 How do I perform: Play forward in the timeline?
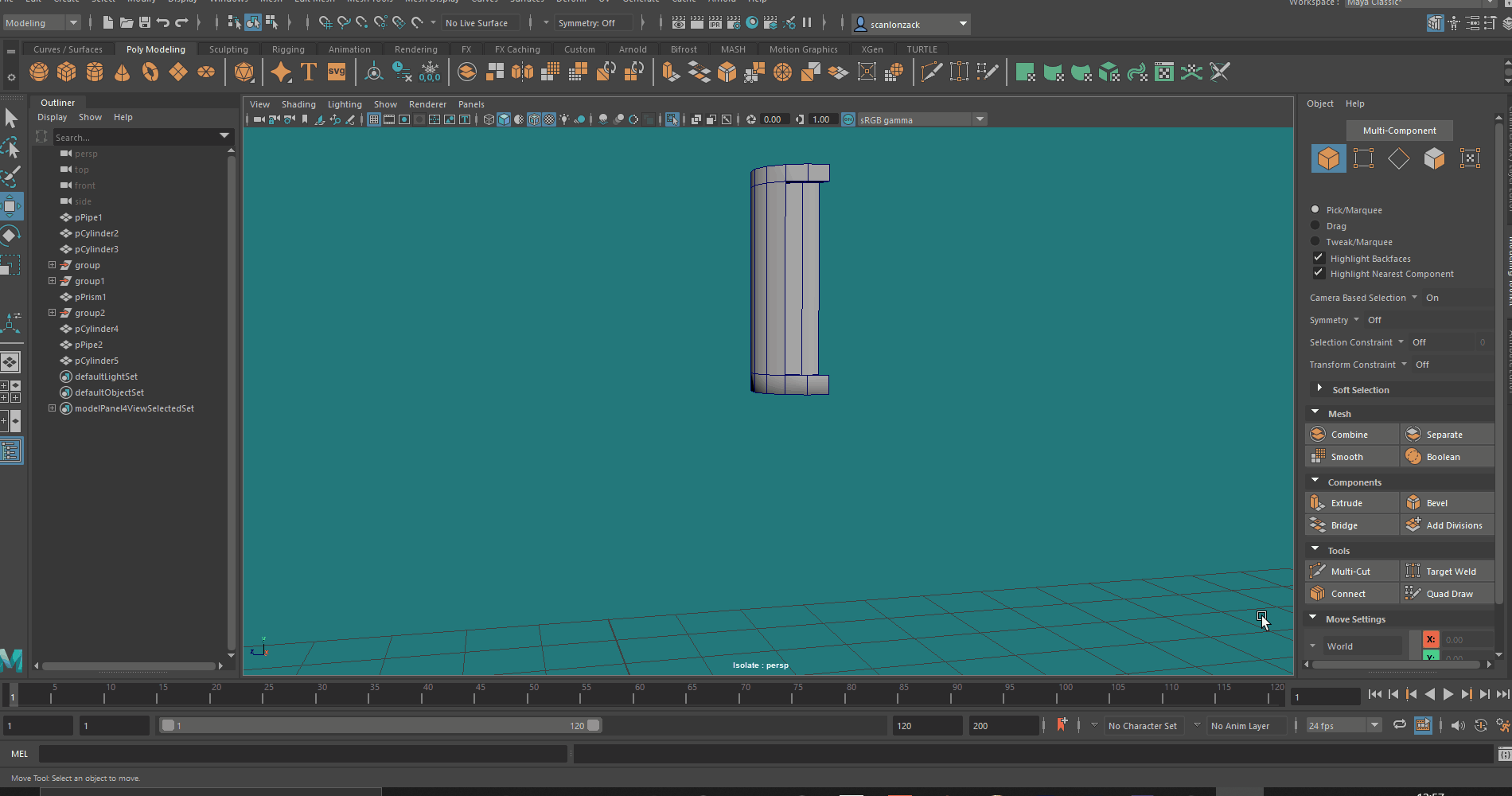(x=1448, y=694)
